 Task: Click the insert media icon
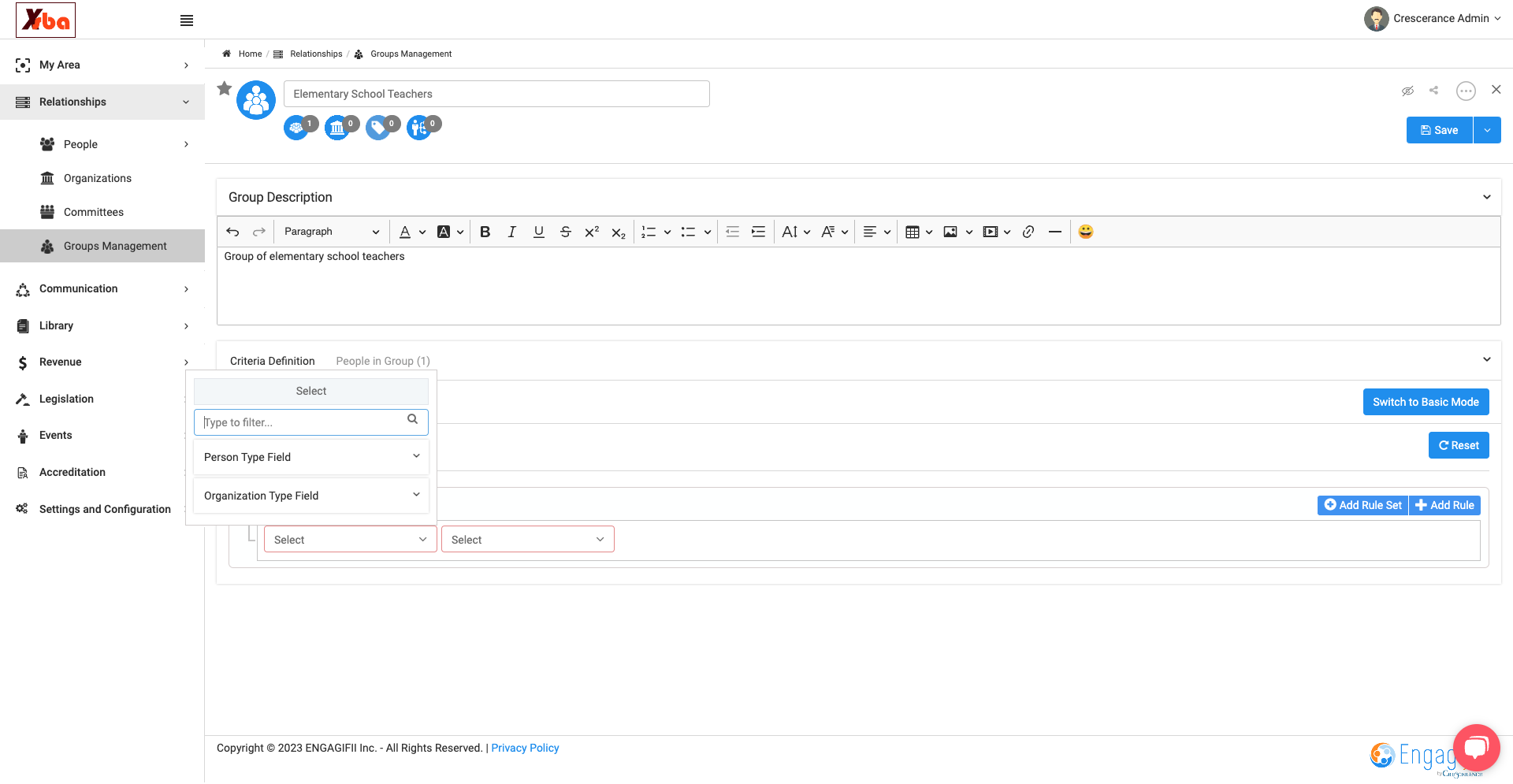991,232
